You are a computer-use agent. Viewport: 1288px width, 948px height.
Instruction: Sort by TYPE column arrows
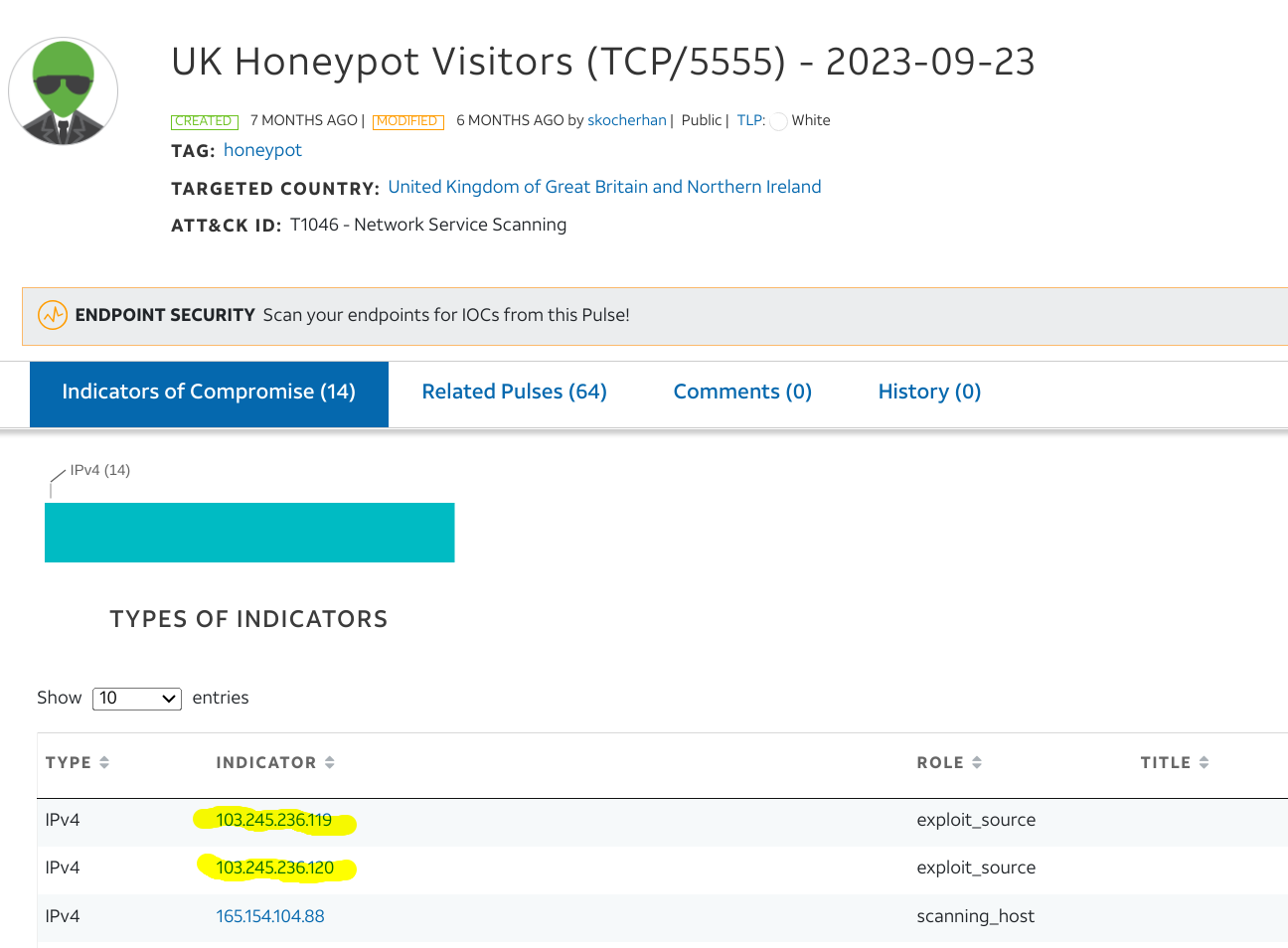(x=104, y=763)
